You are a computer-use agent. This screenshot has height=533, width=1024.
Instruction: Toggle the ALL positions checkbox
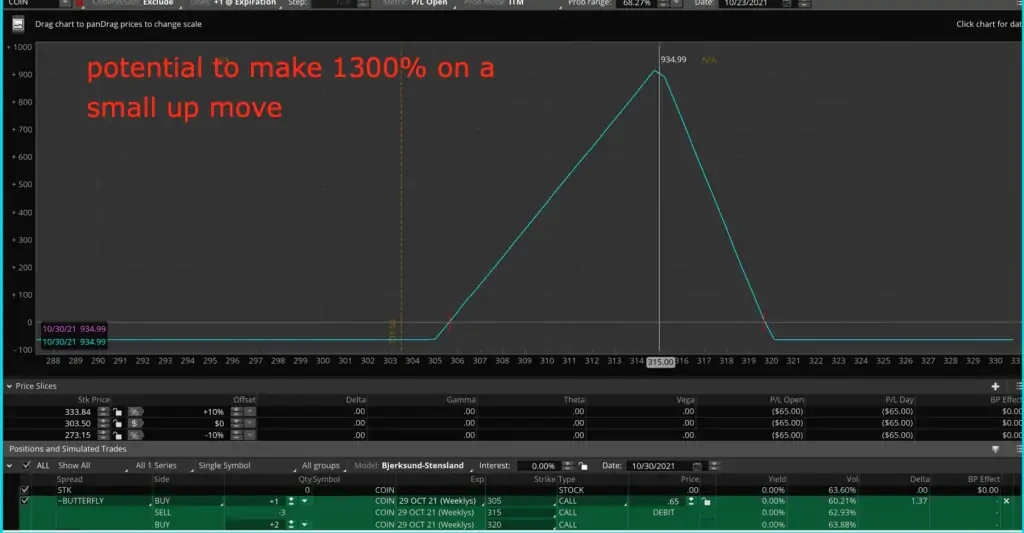click(26, 466)
